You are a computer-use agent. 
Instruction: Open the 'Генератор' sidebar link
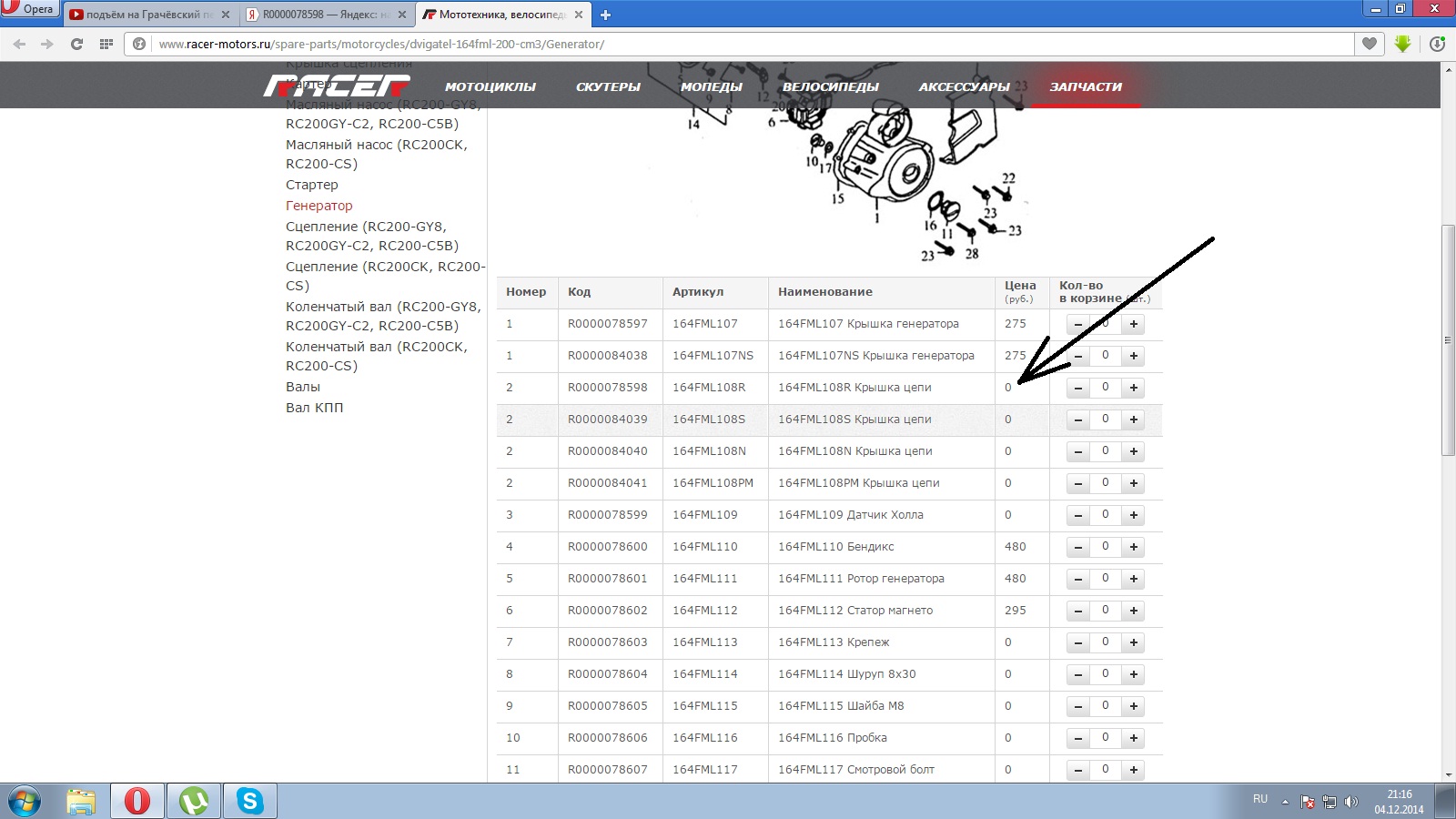(x=319, y=206)
